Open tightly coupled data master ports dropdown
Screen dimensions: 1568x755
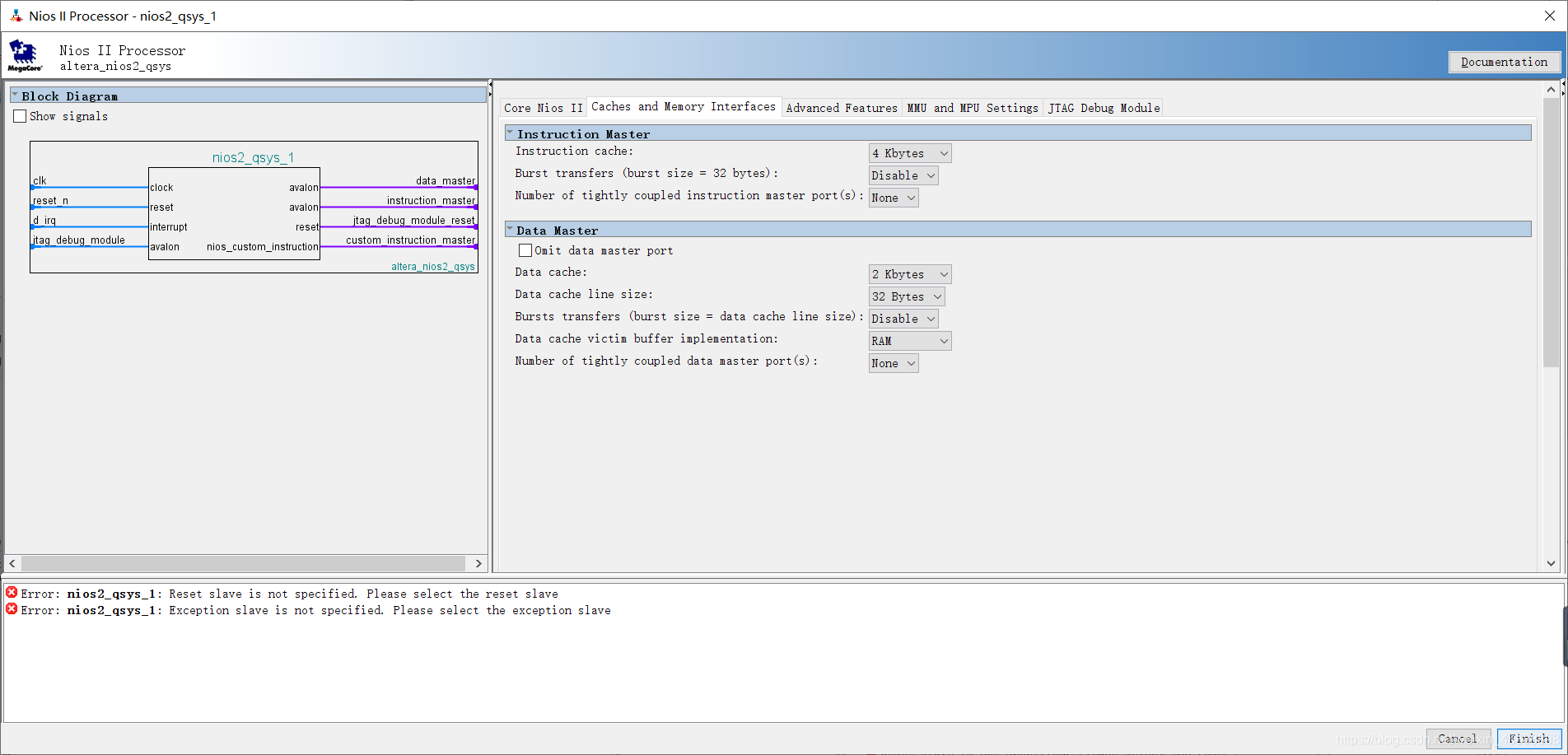click(x=894, y=363)
